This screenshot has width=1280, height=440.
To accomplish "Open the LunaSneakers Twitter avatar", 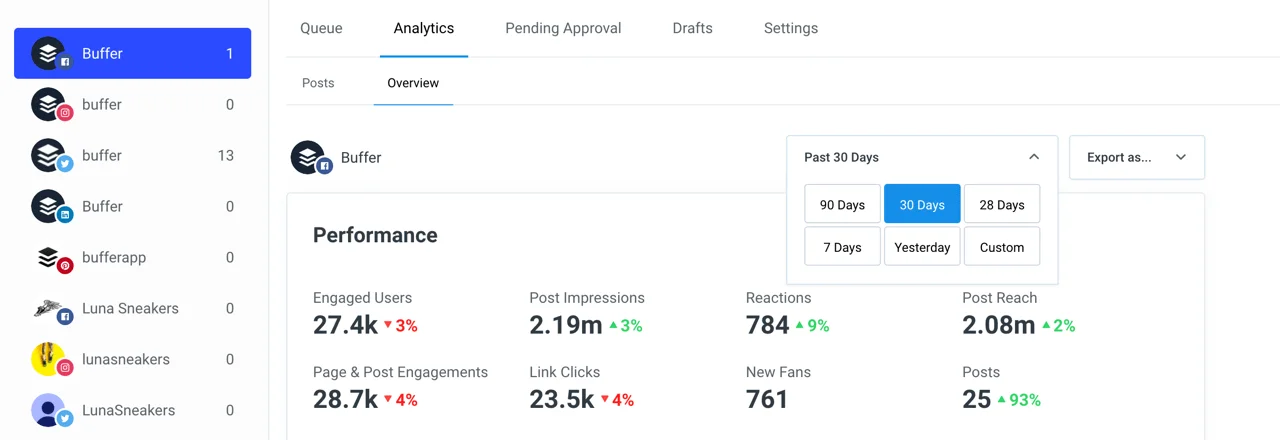I will click(49, 411).
